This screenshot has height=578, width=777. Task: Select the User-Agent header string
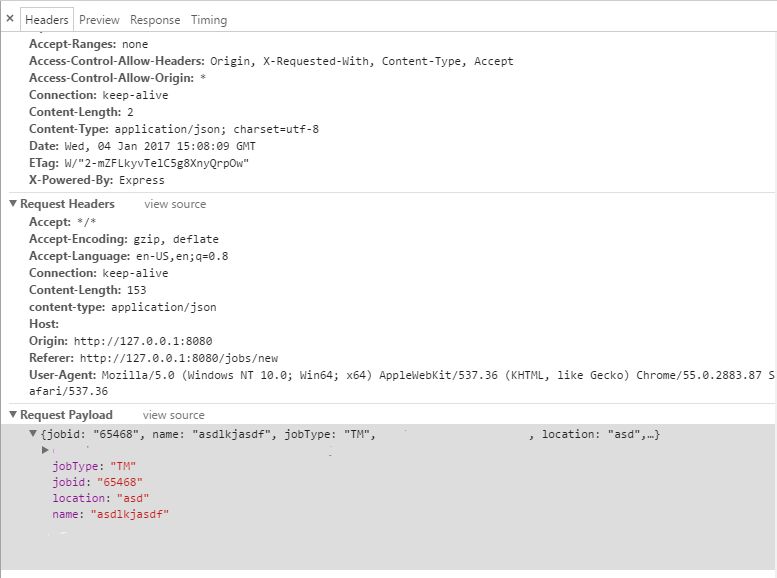click(x=401, y=383)
